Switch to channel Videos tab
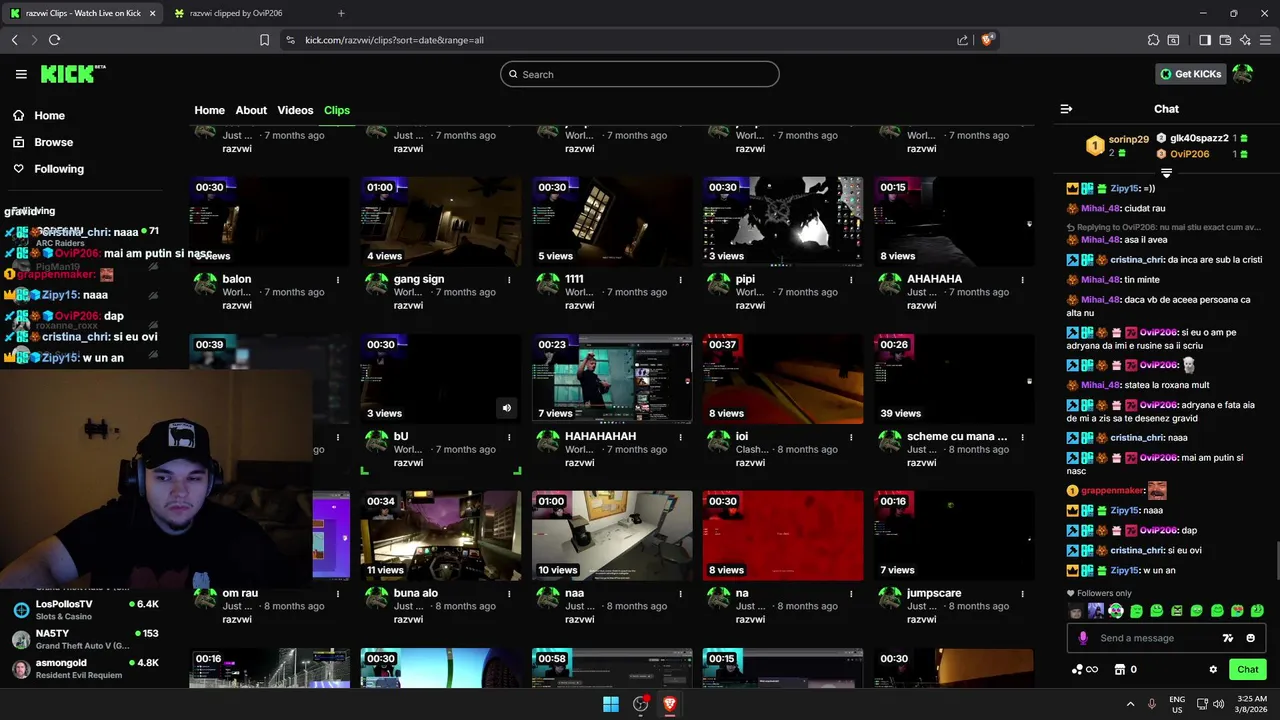 (x=295, y=110)
